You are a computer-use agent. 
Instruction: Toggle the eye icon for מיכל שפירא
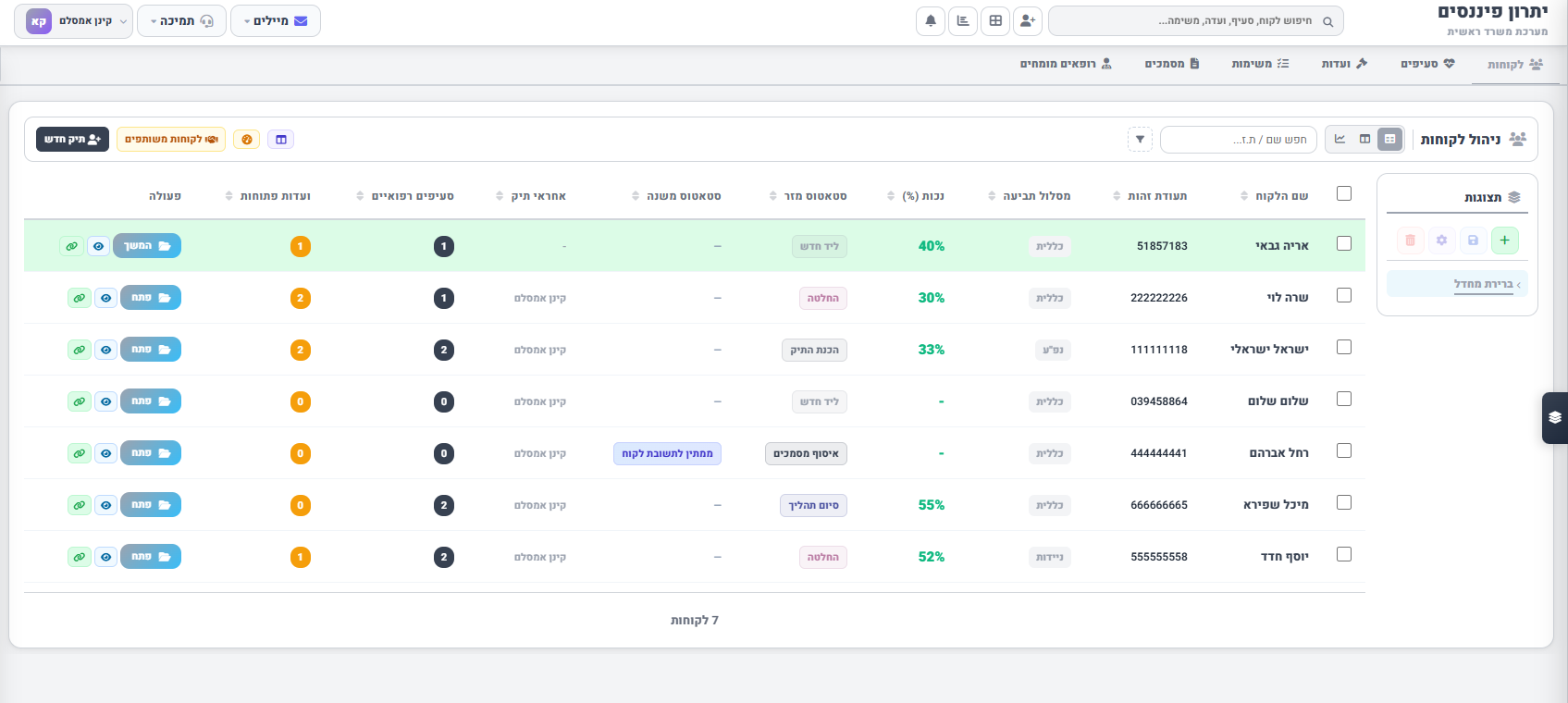[x=106, y=506]
